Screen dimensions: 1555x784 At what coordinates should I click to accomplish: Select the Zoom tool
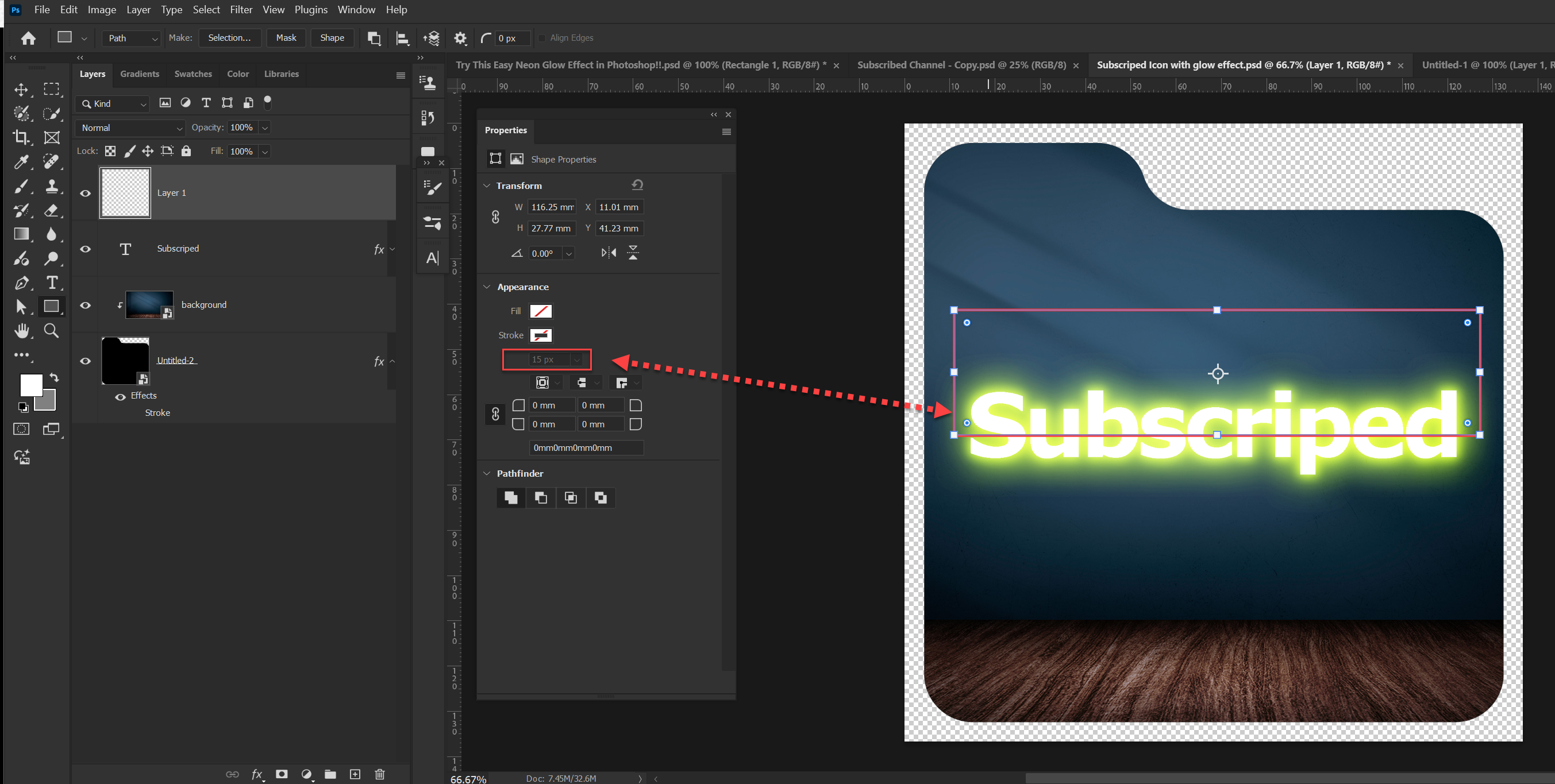pyautogui.click(x=51, y=330)
